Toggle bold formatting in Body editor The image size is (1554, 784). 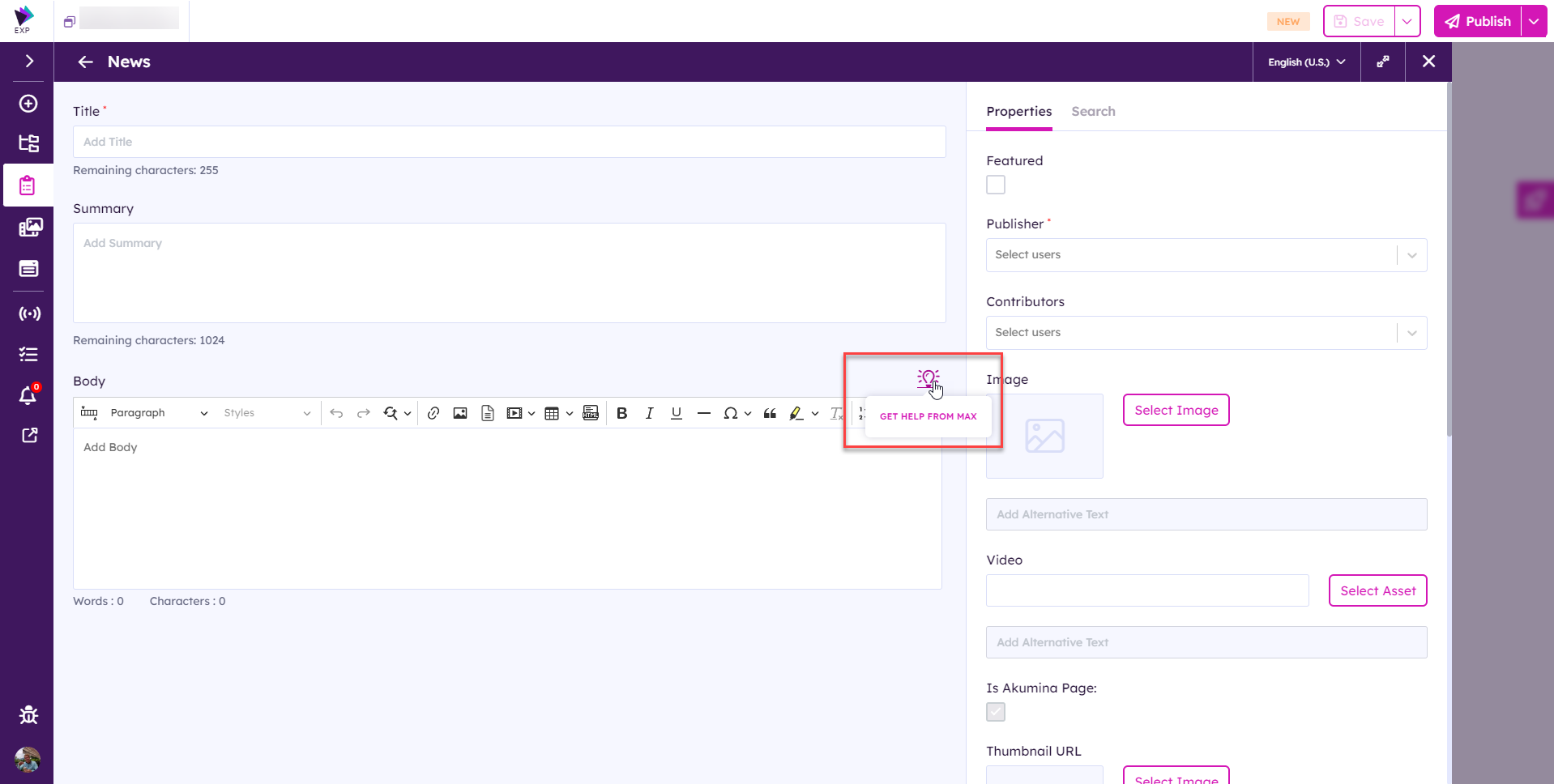pyautogui.click(x=621, y=413)
